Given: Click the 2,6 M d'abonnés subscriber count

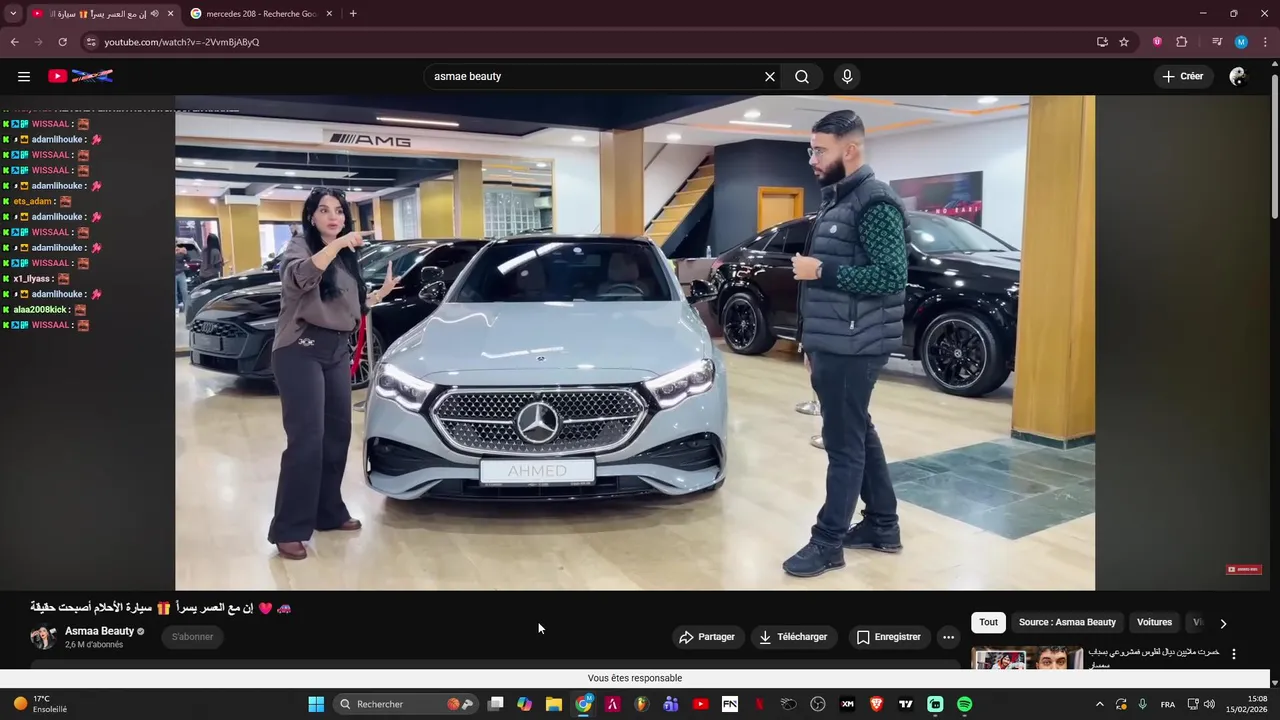Looking at the screenshot, I should pos(94,645).
